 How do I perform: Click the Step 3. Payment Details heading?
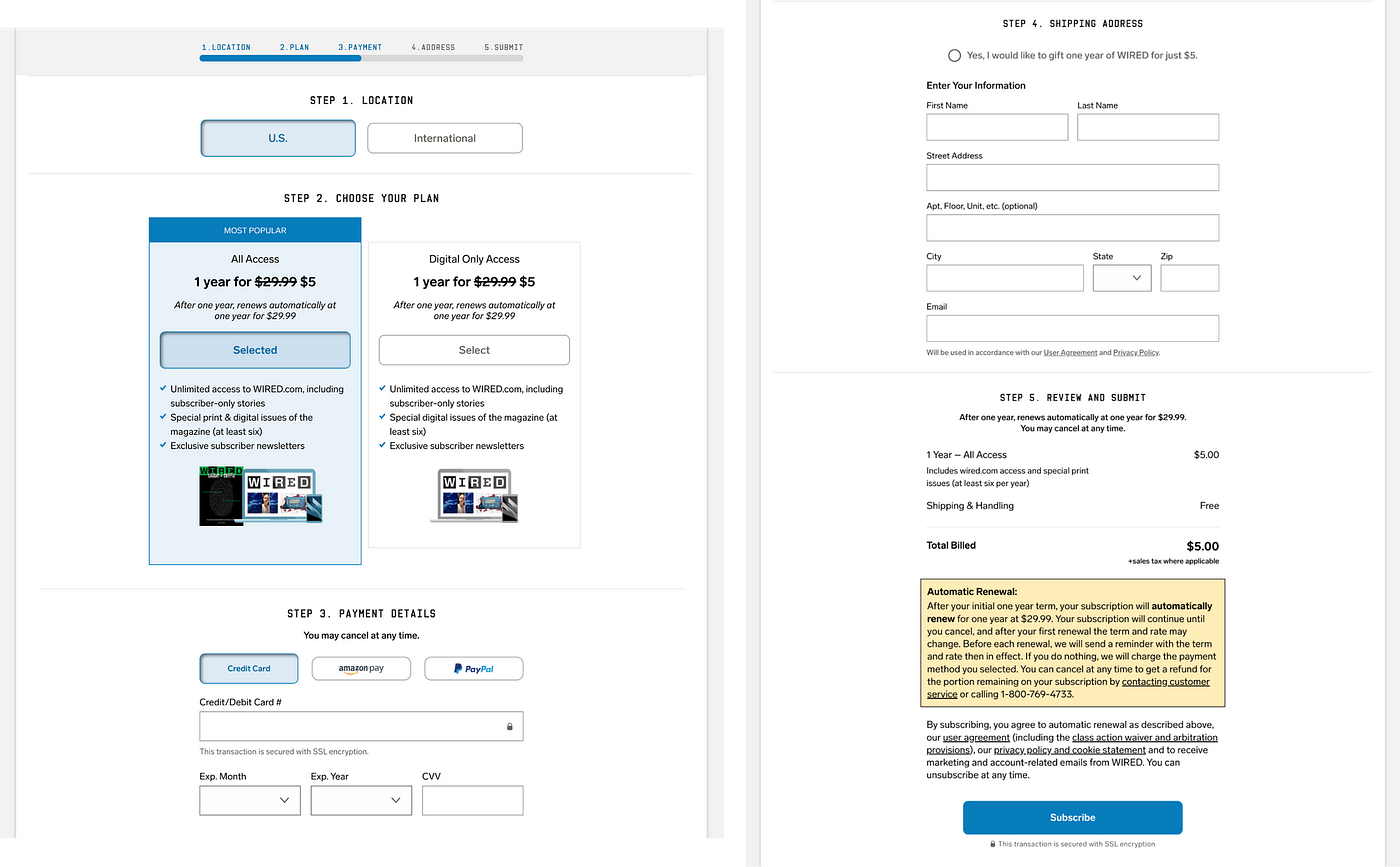361,613
